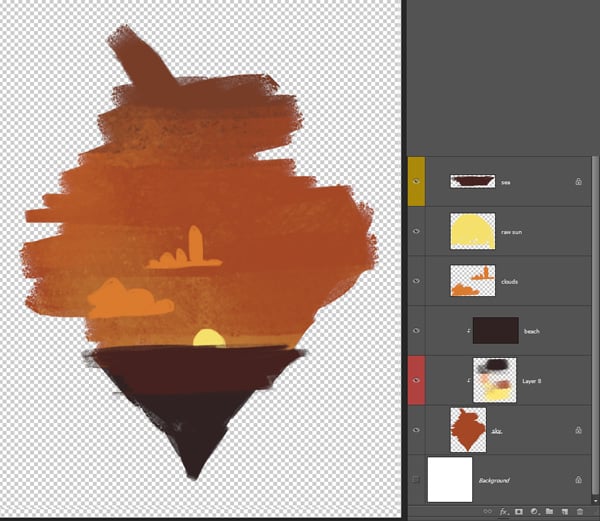Click the Layers panel vertical scrollbar

pyautogui.click(x=595, y=325)
